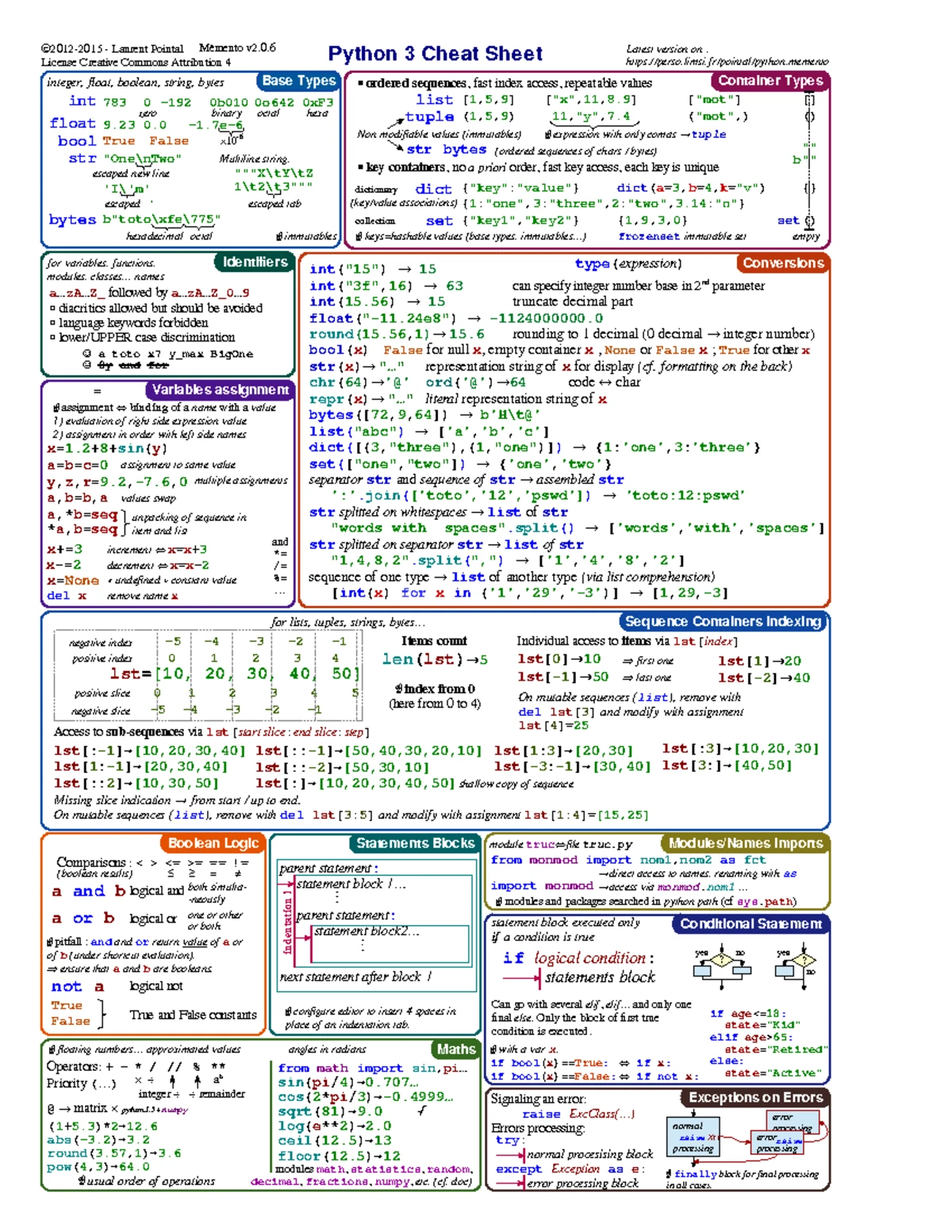
Task: Select the 'Container Types' section header
Action: tap(770, 80)
